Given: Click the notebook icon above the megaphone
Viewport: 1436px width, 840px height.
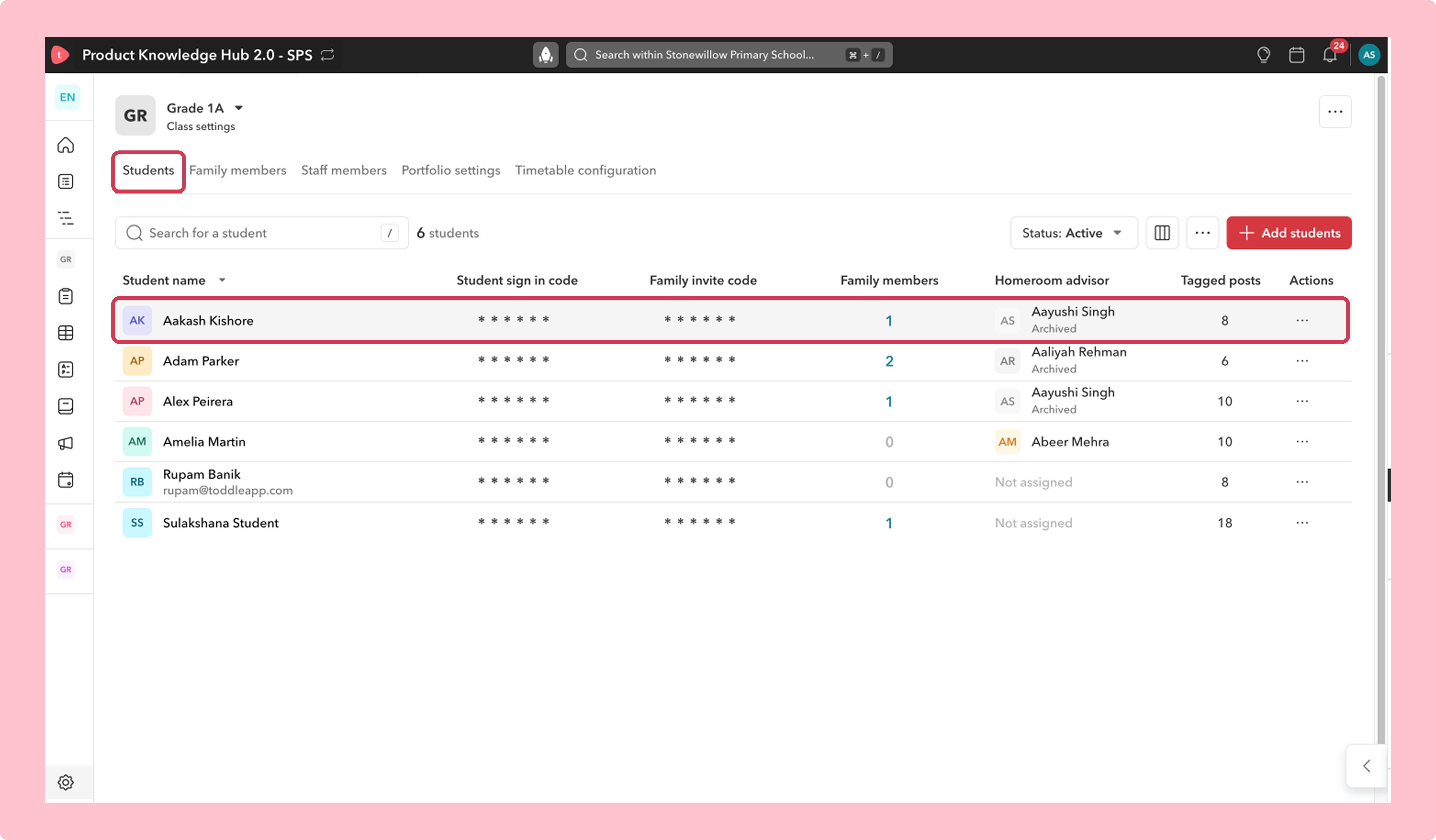Looking at the screenshot, I should 65,406.
